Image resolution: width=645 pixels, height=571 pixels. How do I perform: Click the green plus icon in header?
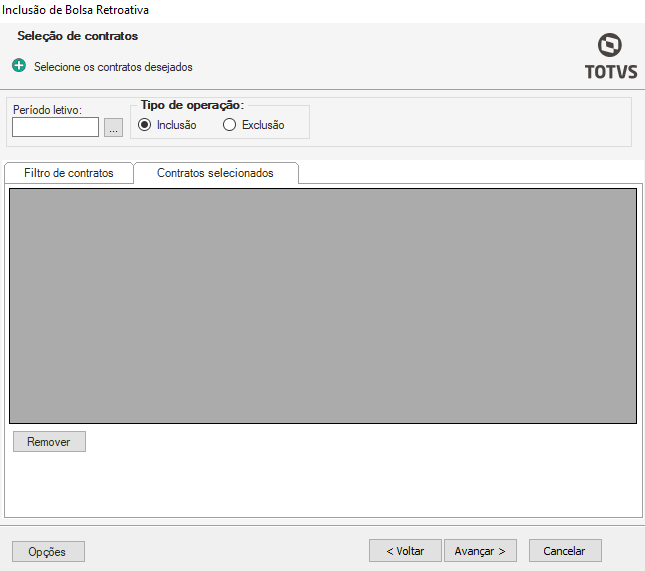point(19,66)
